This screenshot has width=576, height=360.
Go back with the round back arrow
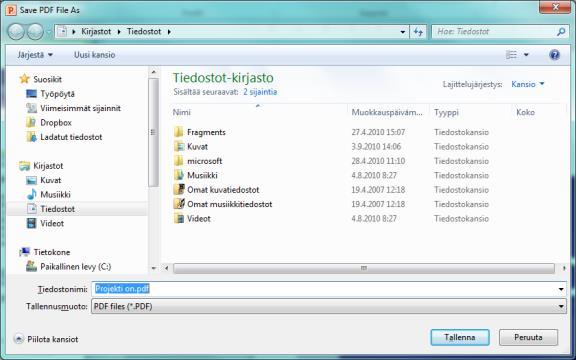16,32
